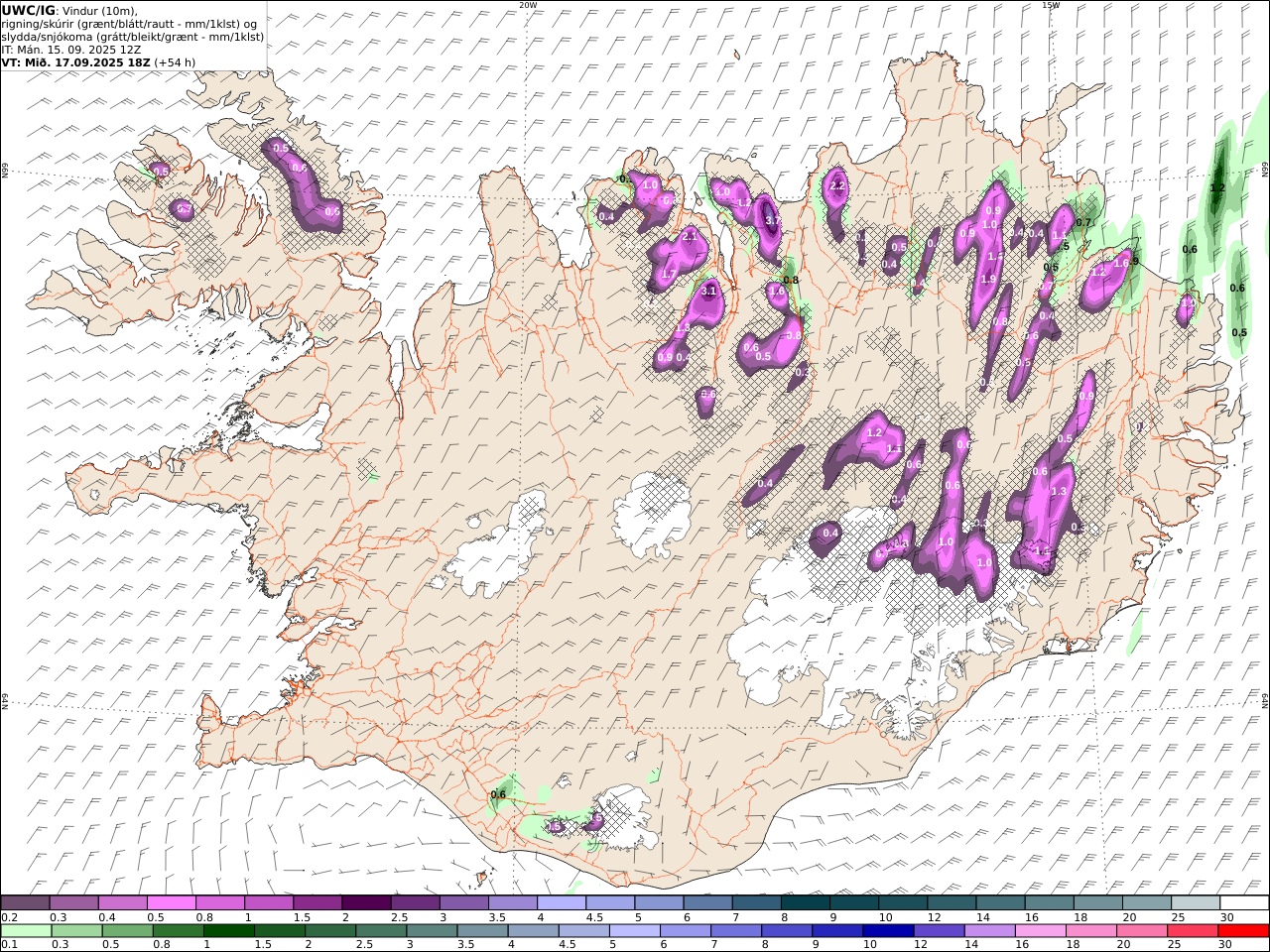Click the 'rigning/skúrir' legend description line
Screen dimensions: 1270x952
[131, 24]
